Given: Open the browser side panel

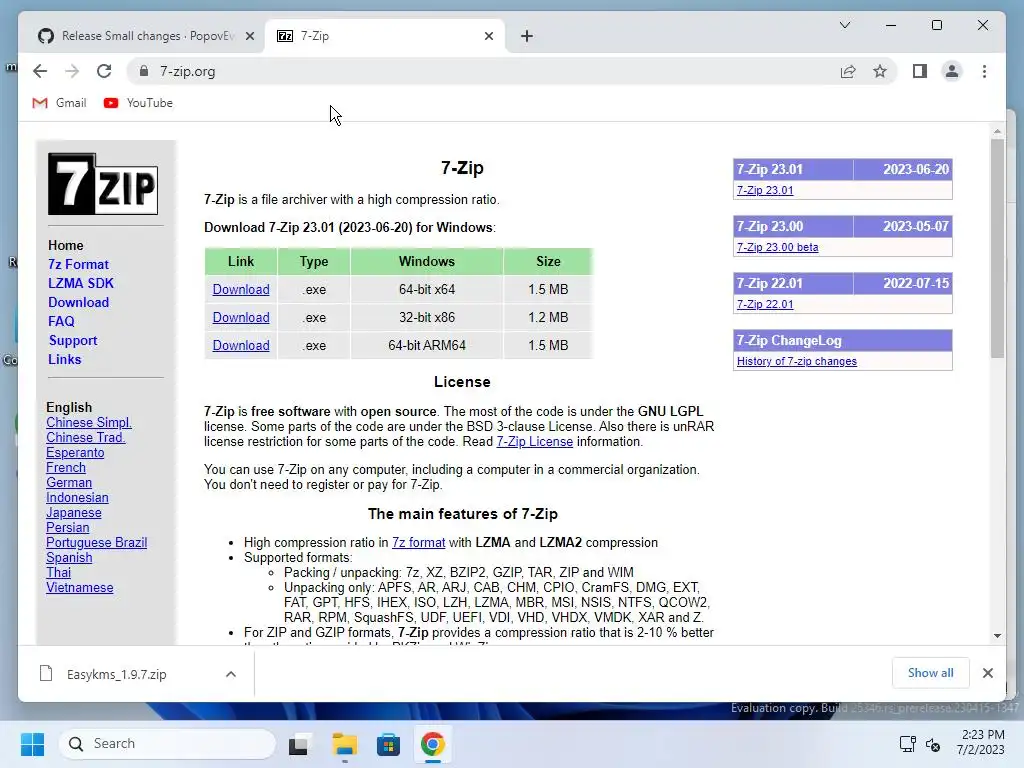Looking at the screenshot, I should tap(920, 71).
